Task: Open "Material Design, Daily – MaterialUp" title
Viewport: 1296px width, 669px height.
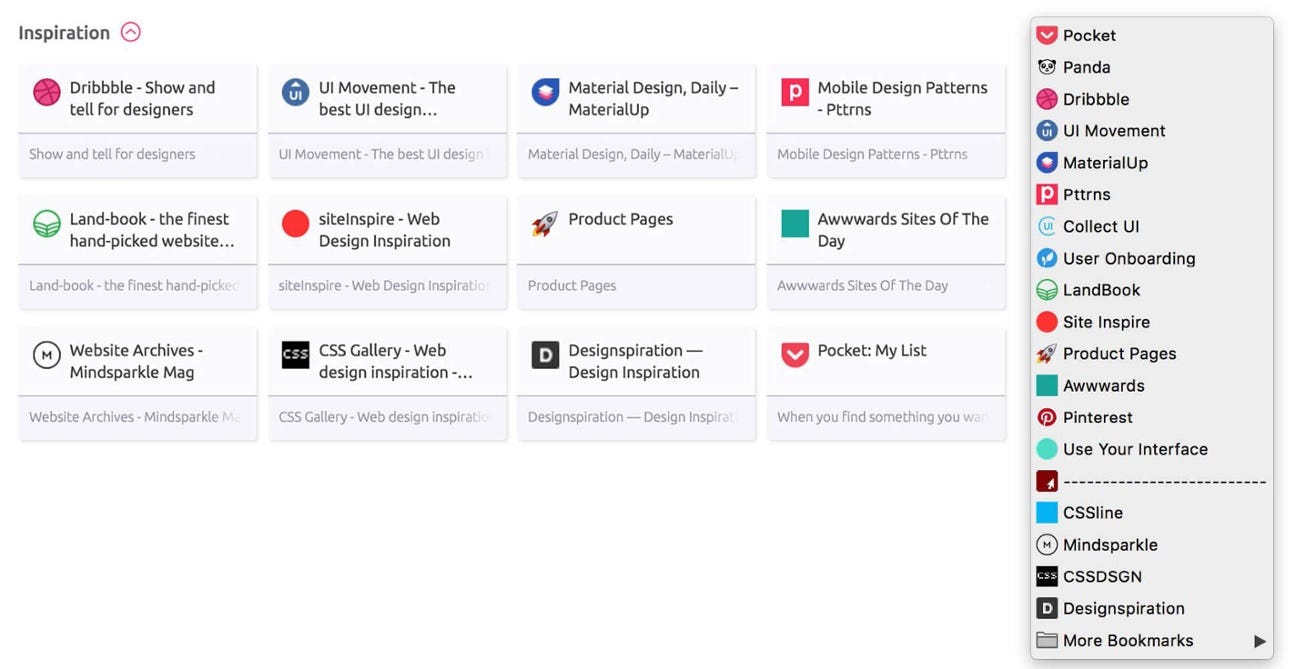Action: point(653,99)
